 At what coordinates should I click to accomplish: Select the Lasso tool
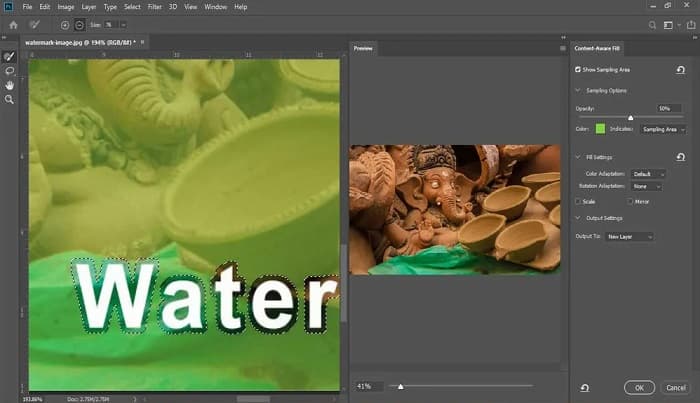pos(9,71)
